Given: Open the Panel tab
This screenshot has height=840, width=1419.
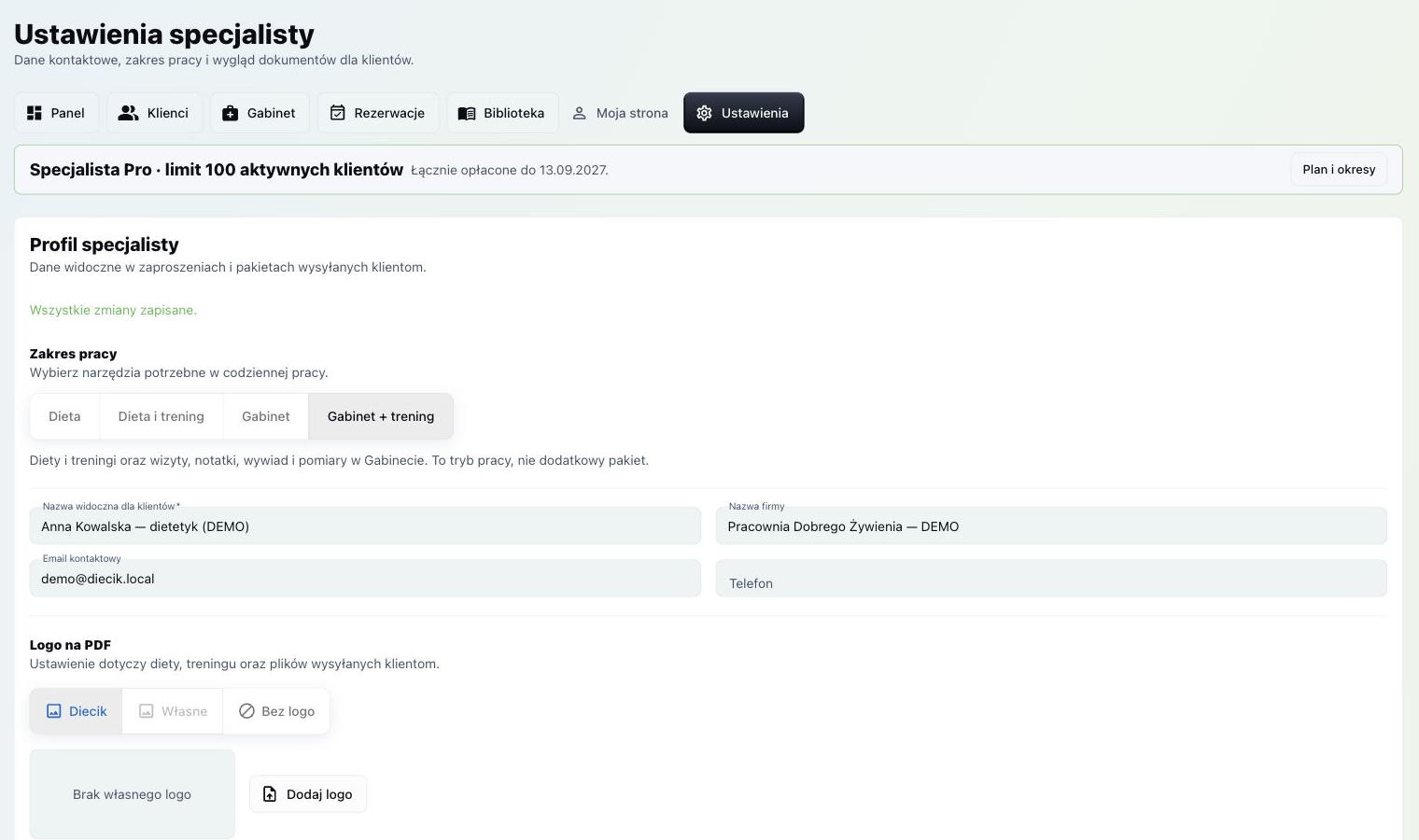Looking at the screenshot, I should point(56,113).
